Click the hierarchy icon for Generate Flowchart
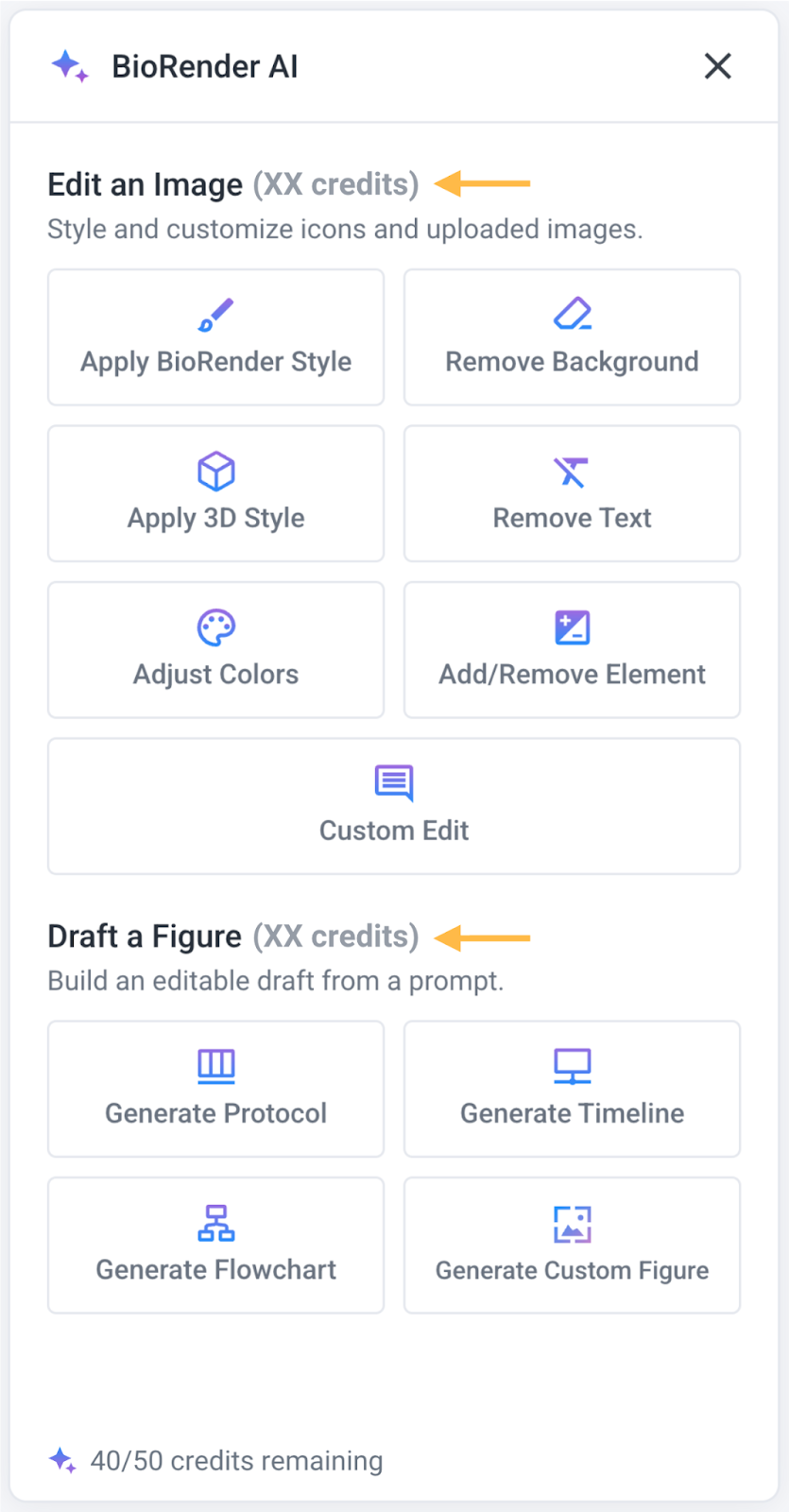 [x=215, y=1223]
